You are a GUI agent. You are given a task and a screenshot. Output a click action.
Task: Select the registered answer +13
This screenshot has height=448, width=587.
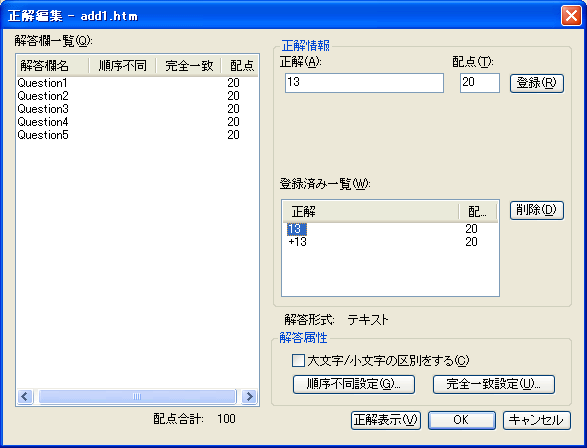[297, 242]
